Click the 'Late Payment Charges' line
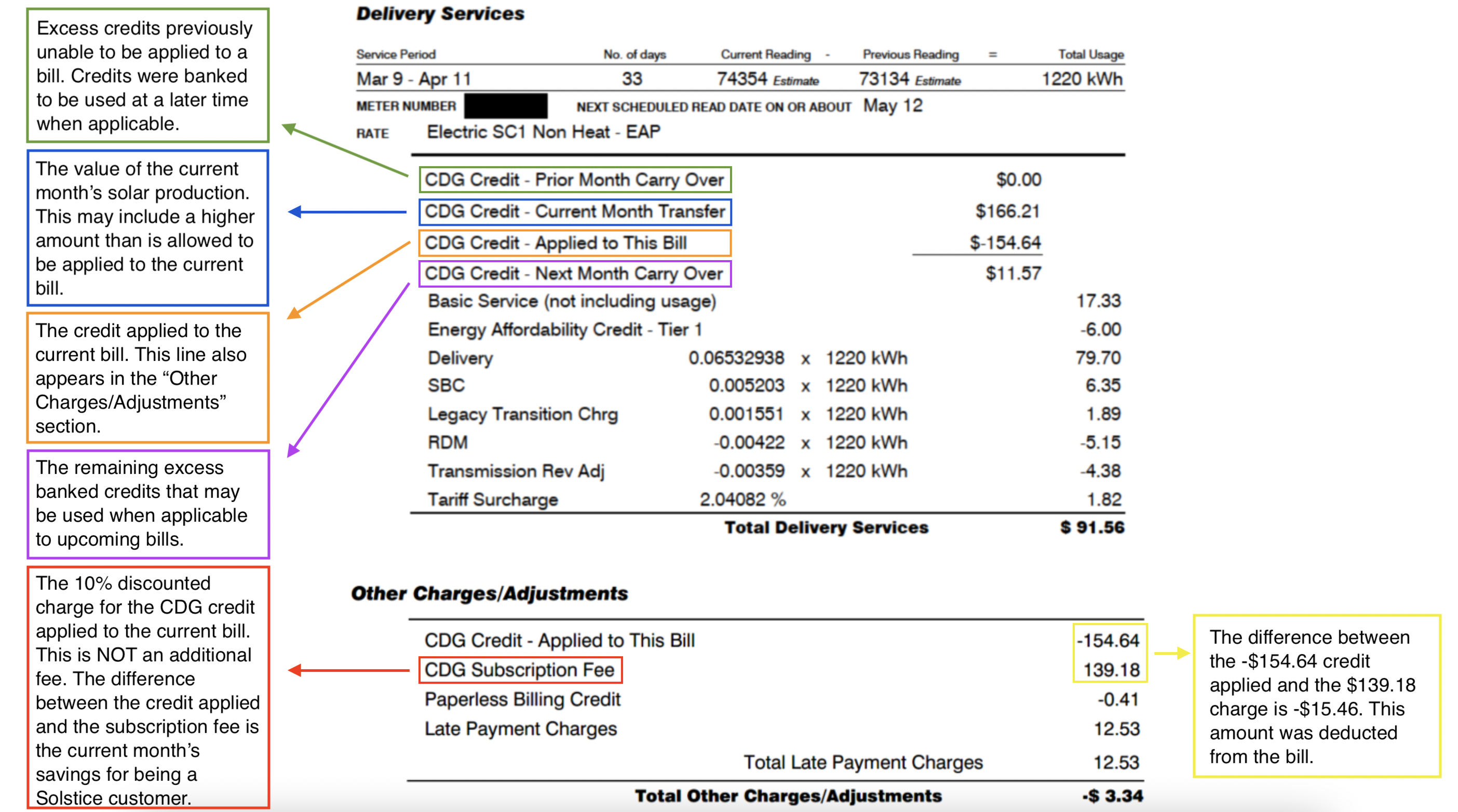The height and width of the screenshot is (812, 1458). point(521,729)
